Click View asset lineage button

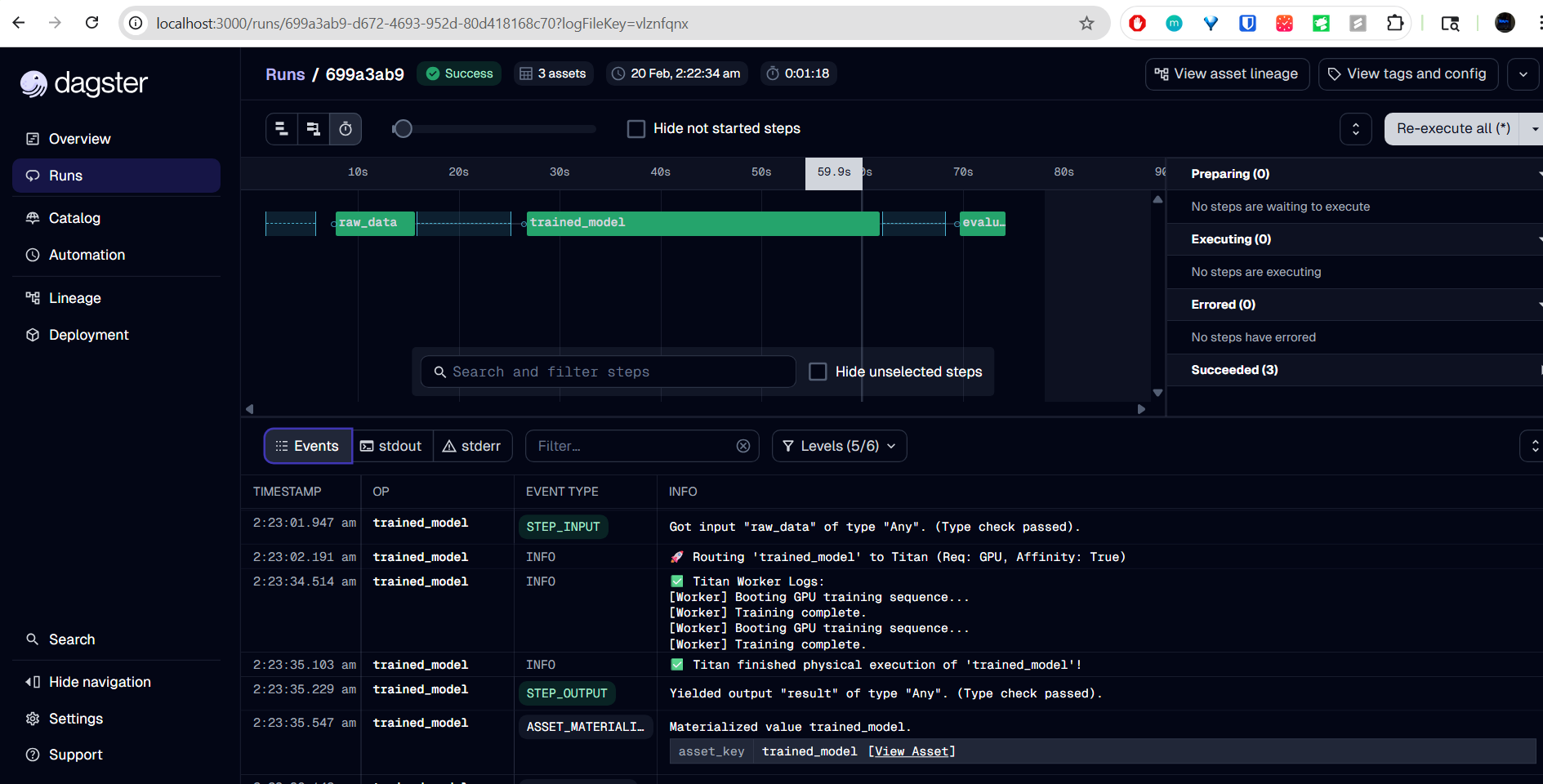click(x=1227, y=74)
